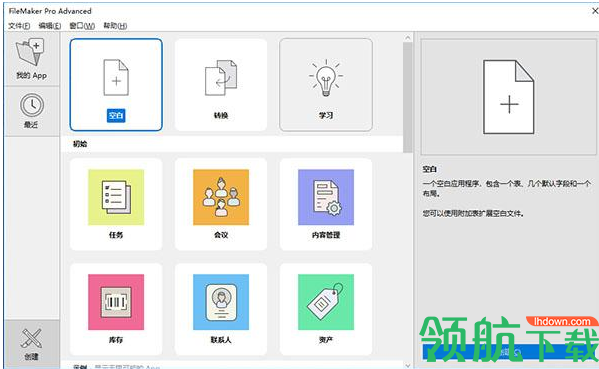
Task: Open the 学习 learn option
Action: (326, 84)
